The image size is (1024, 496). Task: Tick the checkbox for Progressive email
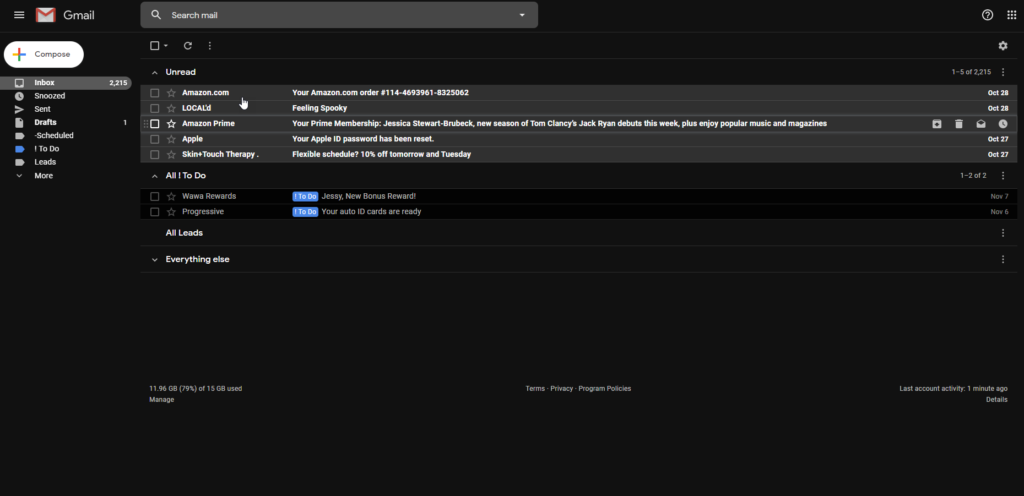click(x=155, y=212)
